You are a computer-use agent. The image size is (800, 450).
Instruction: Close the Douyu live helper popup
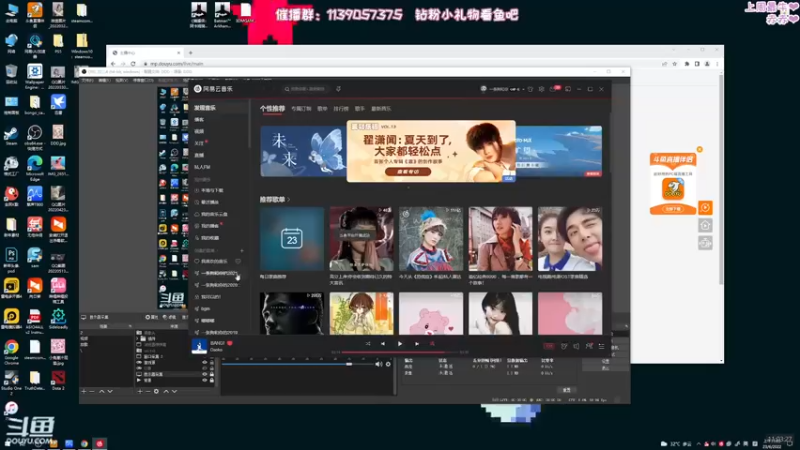(x=699, y=149)
